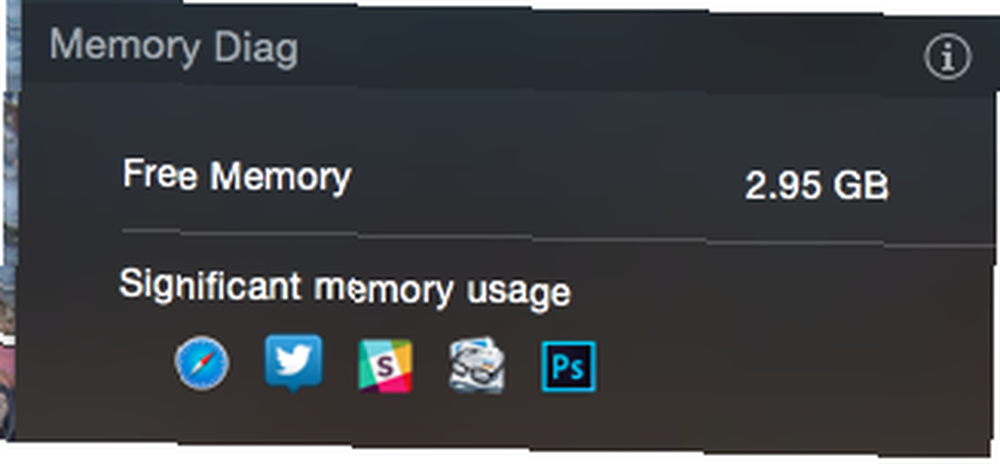Click empty space left of the Safari icon
Image resolution: width=1000 pixels, height=464 pixels.
(96, 363)
